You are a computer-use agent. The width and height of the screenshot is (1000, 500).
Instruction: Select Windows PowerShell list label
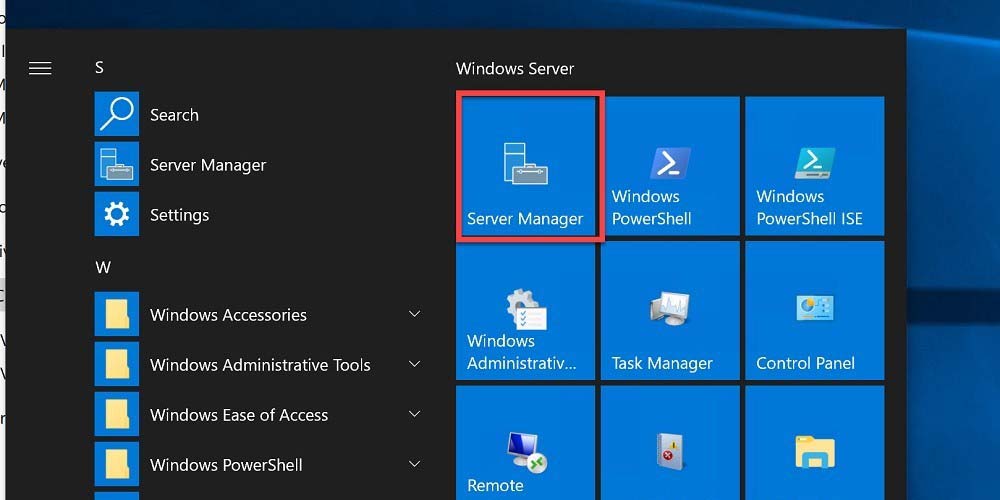226,465
